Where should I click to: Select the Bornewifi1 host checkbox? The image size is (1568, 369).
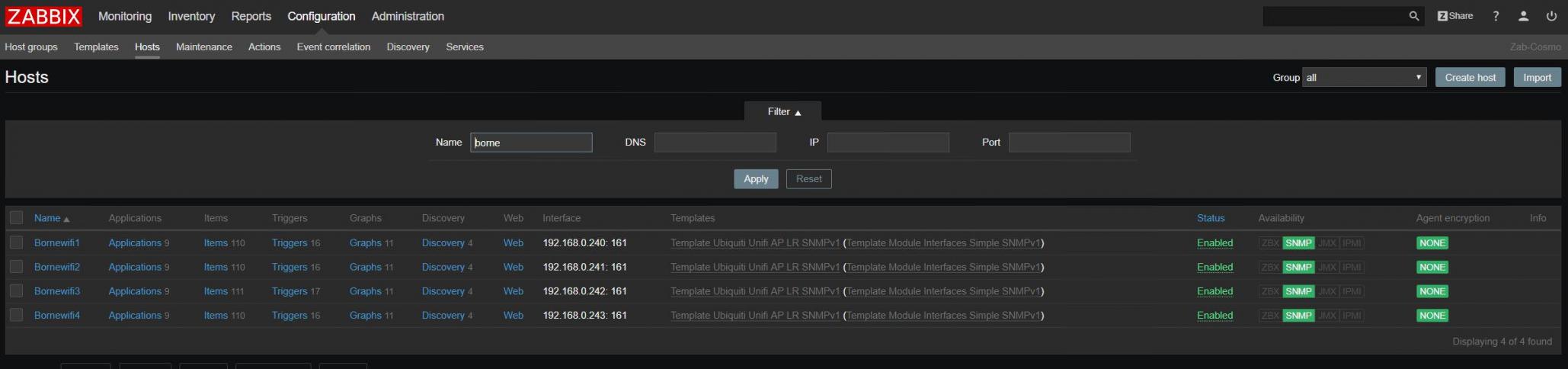pyautogui.click(x=17, y=242)
